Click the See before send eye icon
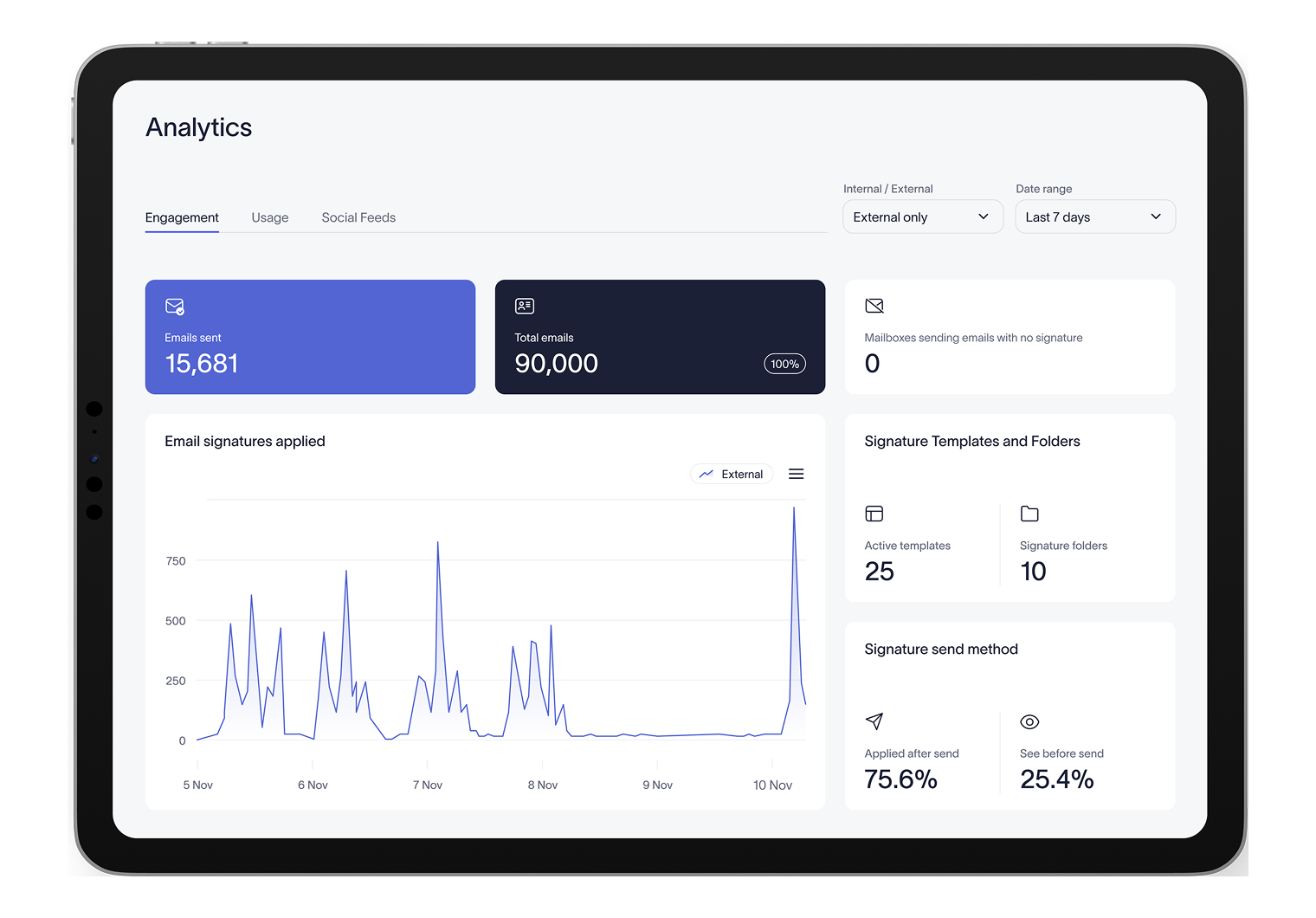Viewport: 1316px width, 918px height. tap(1029, 721)
